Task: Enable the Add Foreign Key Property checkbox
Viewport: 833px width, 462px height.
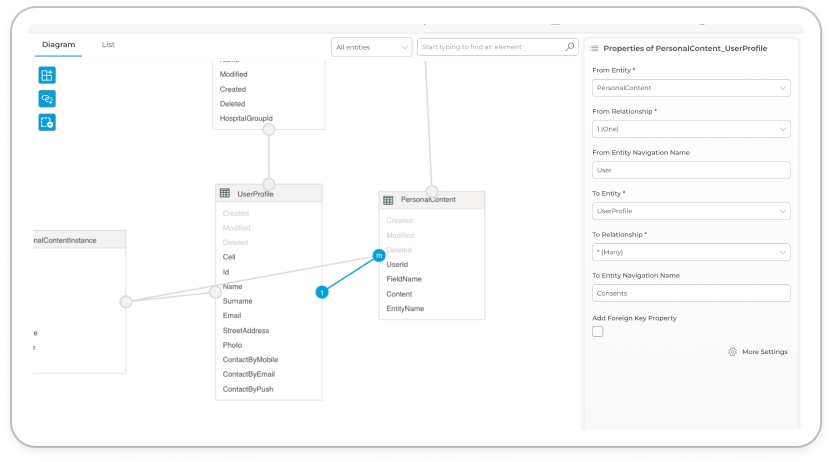Action: click(598, 332)
